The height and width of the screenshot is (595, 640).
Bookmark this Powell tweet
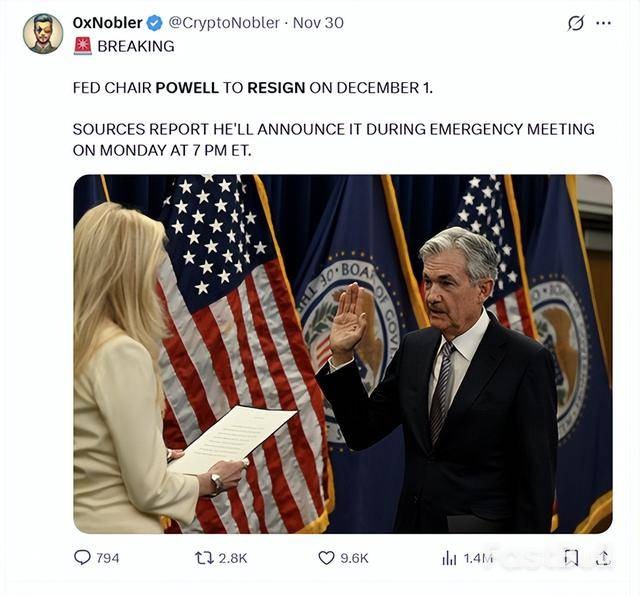point(570,557)
